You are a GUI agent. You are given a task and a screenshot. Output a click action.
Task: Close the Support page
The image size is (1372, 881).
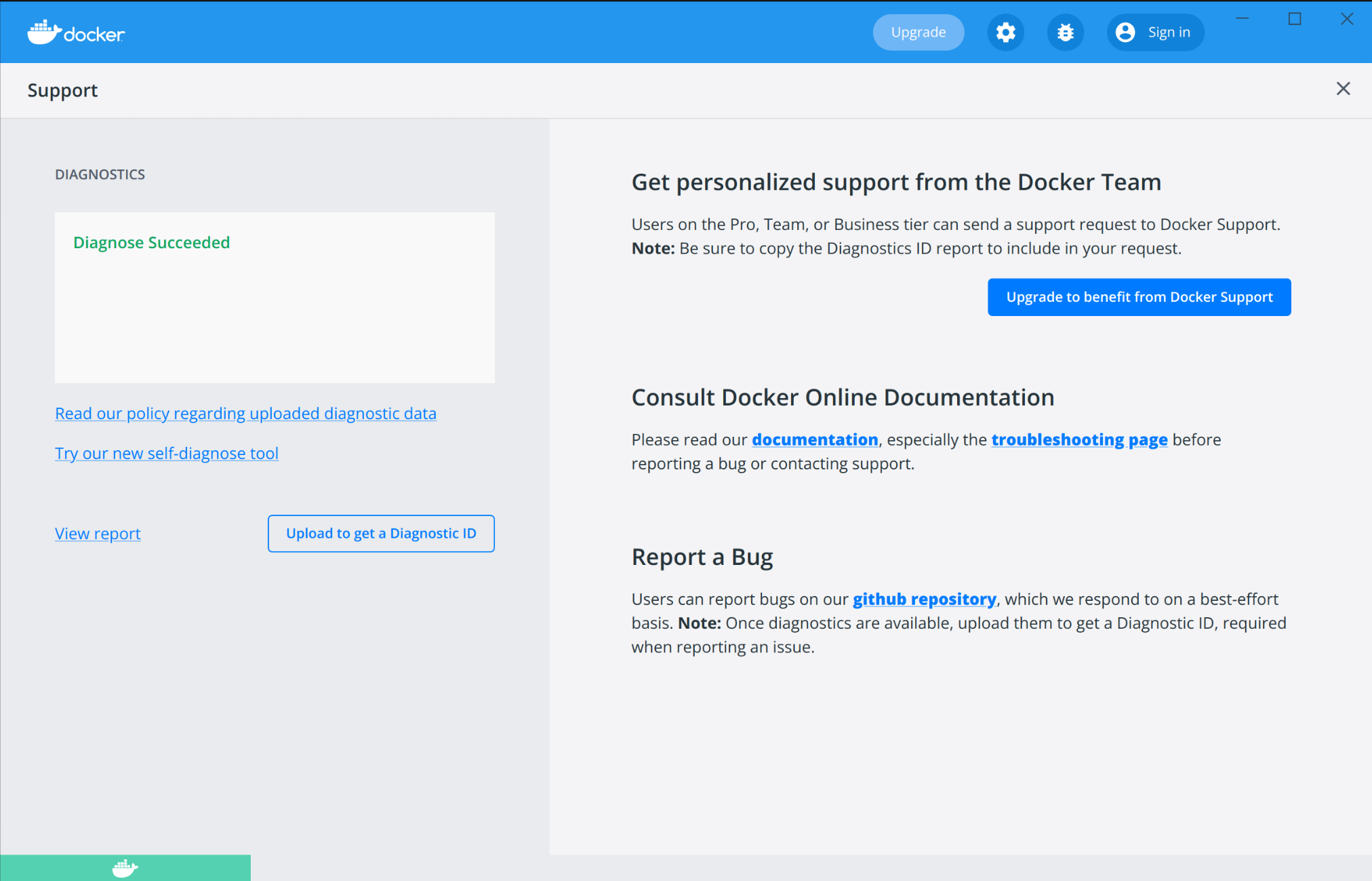click(x=1343, y=89)
